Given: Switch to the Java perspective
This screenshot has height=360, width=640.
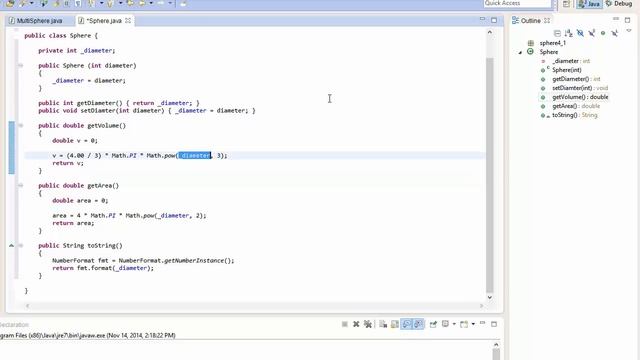Looking at the screenshot, I should pyautogui.click(x=589, y=4).
